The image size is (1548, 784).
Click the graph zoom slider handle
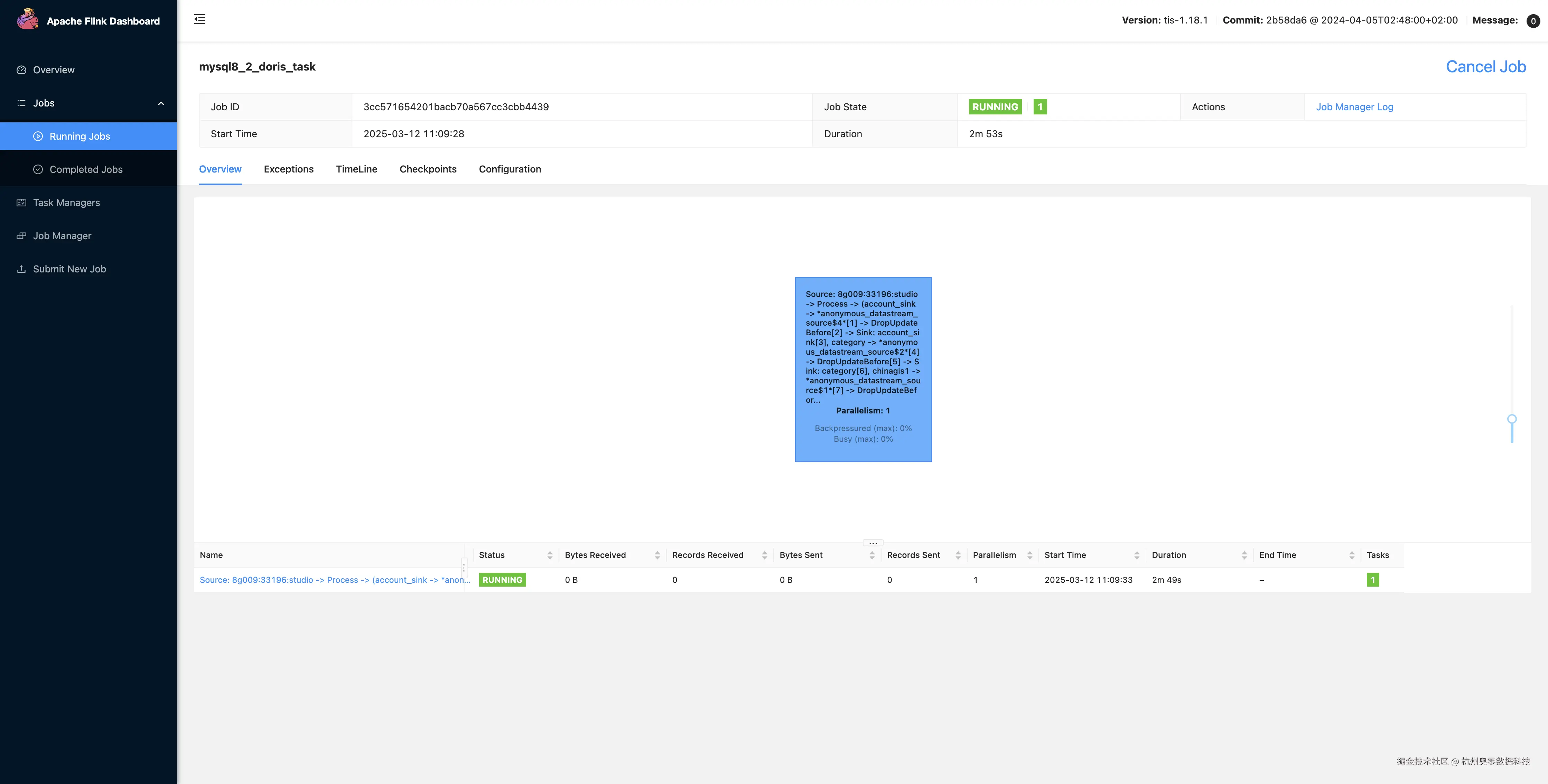click(x=1512, y=419)
